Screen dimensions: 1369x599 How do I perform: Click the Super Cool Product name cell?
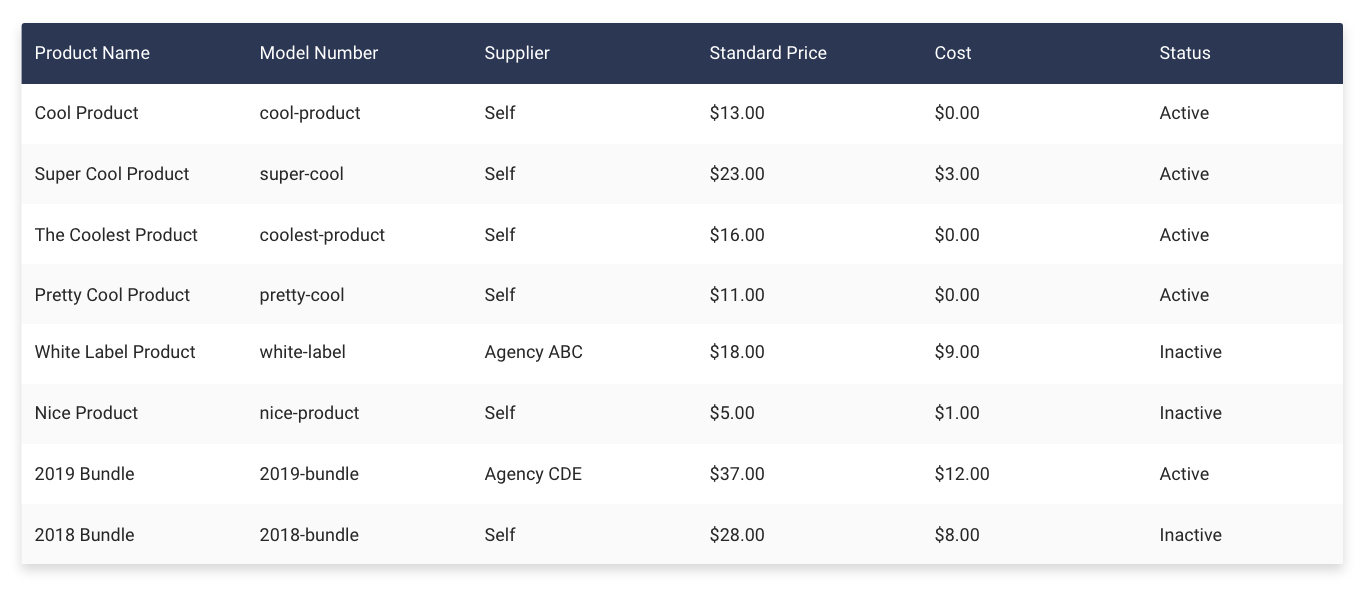click(111, 174)
